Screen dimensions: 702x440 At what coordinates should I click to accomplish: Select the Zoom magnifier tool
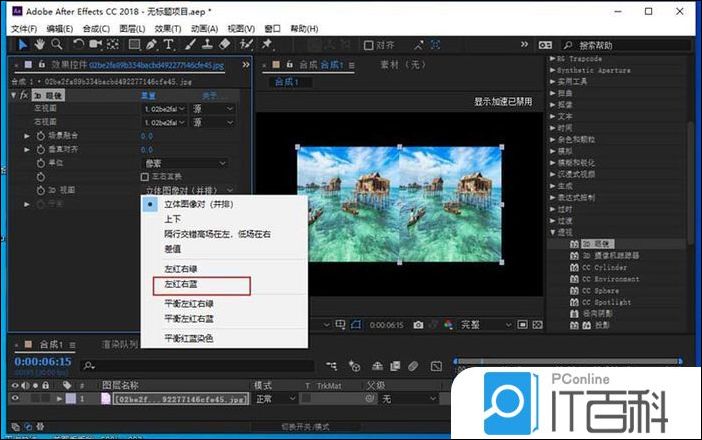(56, 45)
